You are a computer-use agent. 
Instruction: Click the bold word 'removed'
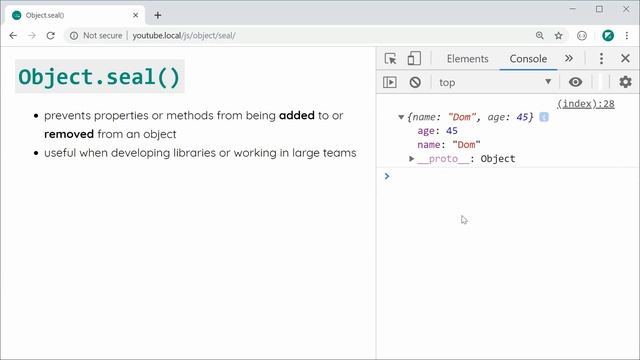tap(69, 134)
